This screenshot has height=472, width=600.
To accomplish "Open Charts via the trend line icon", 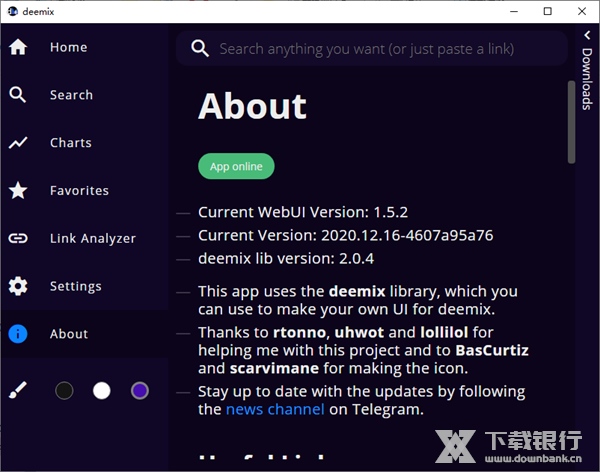I will click(x=18, y=143).
